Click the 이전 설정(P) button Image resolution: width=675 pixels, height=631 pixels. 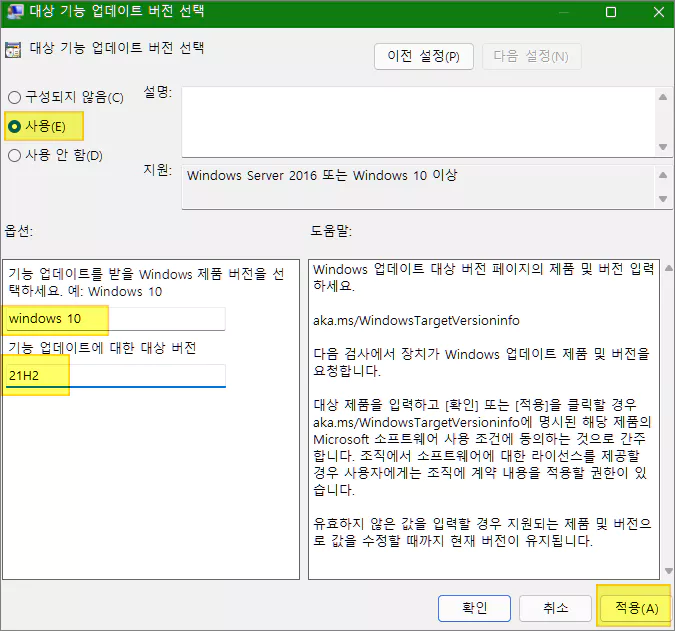(424, 56)
